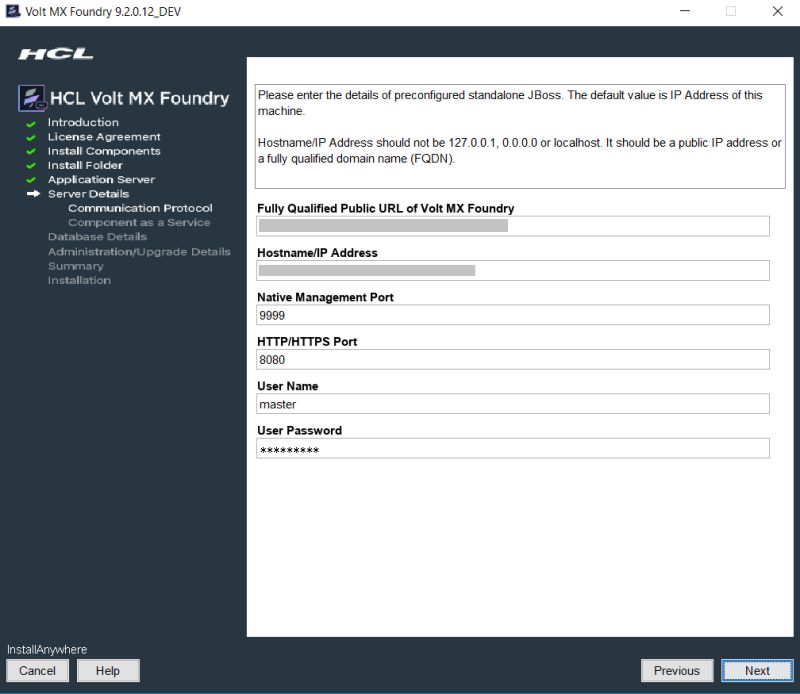The height and width of the screenshot is (694, 800).
Task: Edit the HTTP/HTTPS Port value 8080
Action: 513,359
